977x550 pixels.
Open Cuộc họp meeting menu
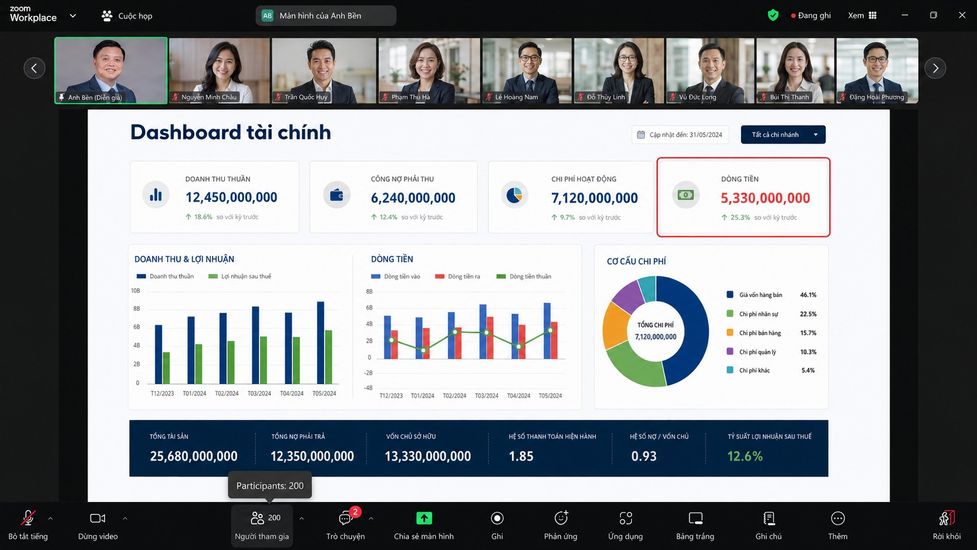click(x=127, y=16)
